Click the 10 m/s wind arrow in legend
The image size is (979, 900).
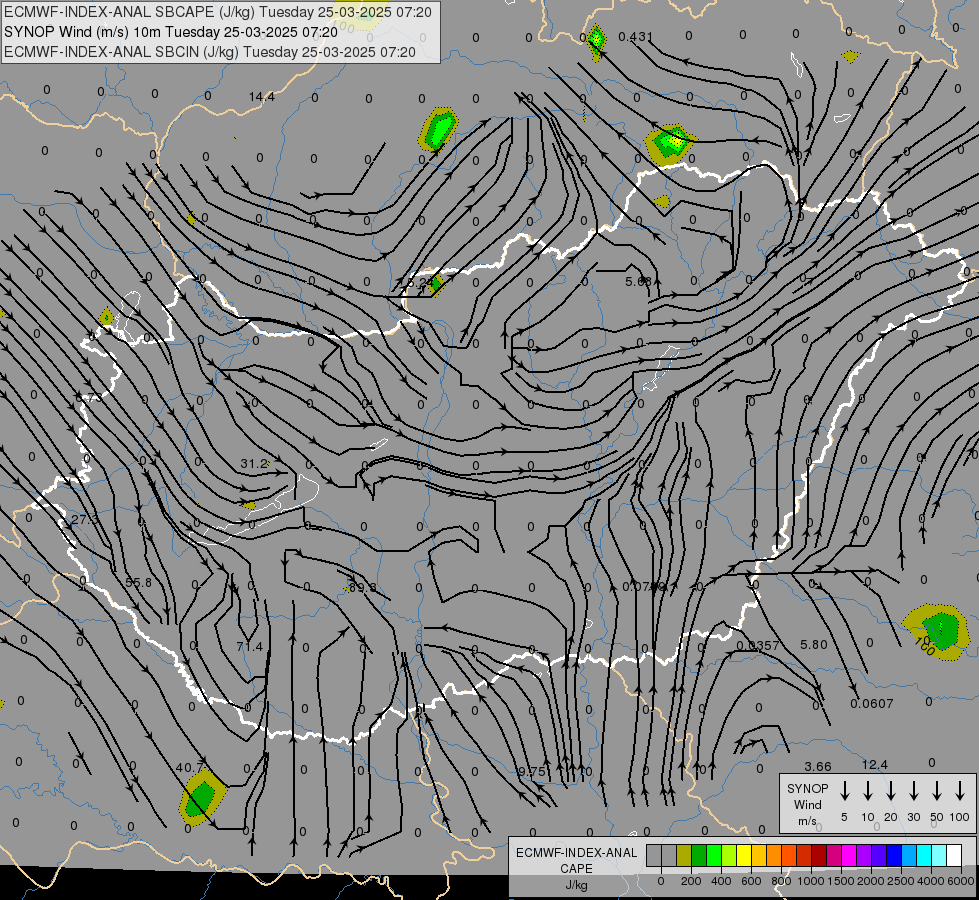[x=868, y=791]
